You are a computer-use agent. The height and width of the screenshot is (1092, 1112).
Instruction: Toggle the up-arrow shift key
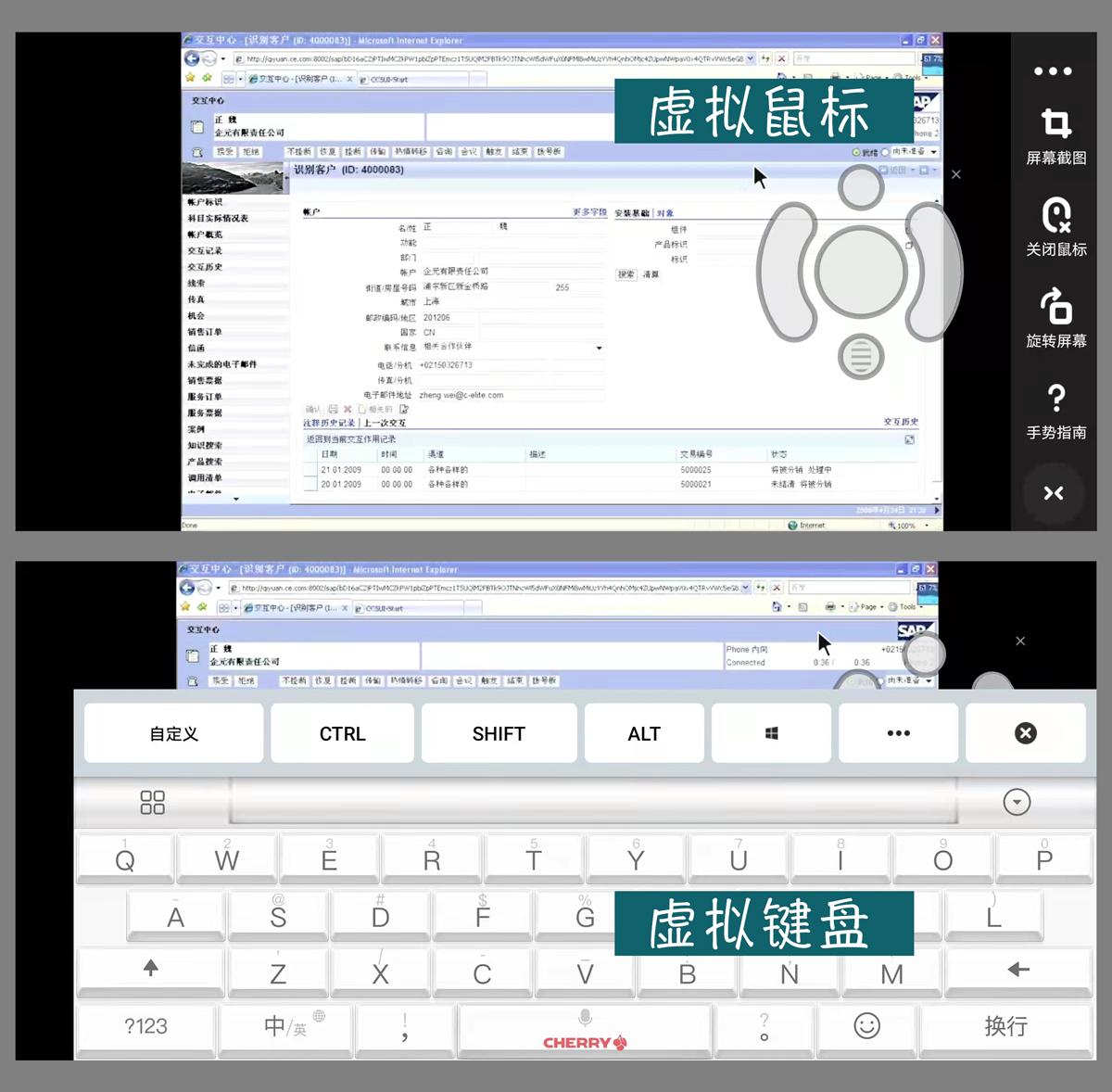(x=151, y=970)
